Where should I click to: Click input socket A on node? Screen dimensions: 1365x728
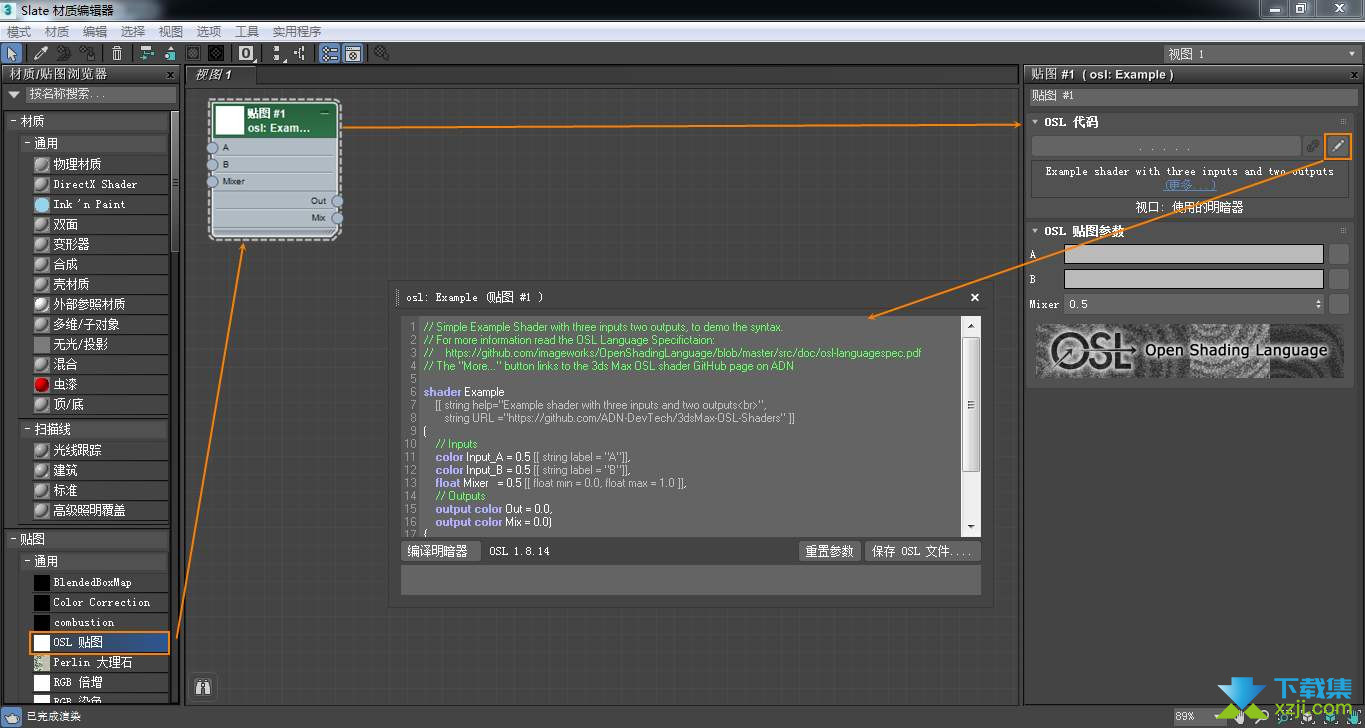click(x=212, y=147)
